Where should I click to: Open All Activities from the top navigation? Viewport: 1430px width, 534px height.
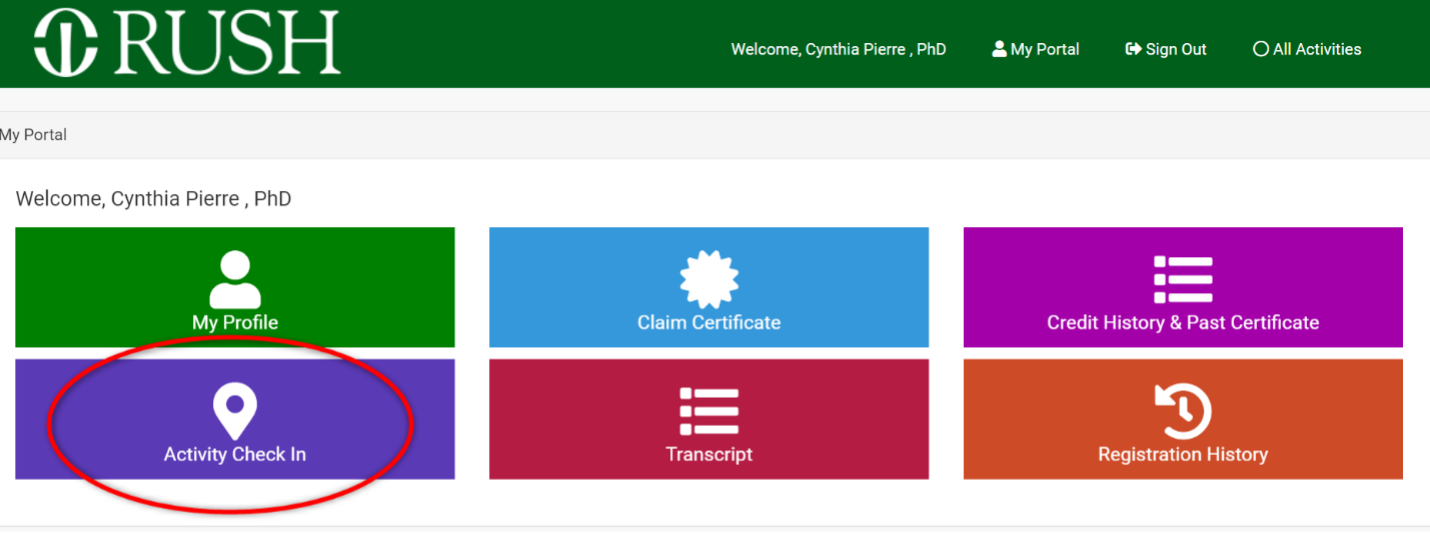click(x=1317, y=49)
